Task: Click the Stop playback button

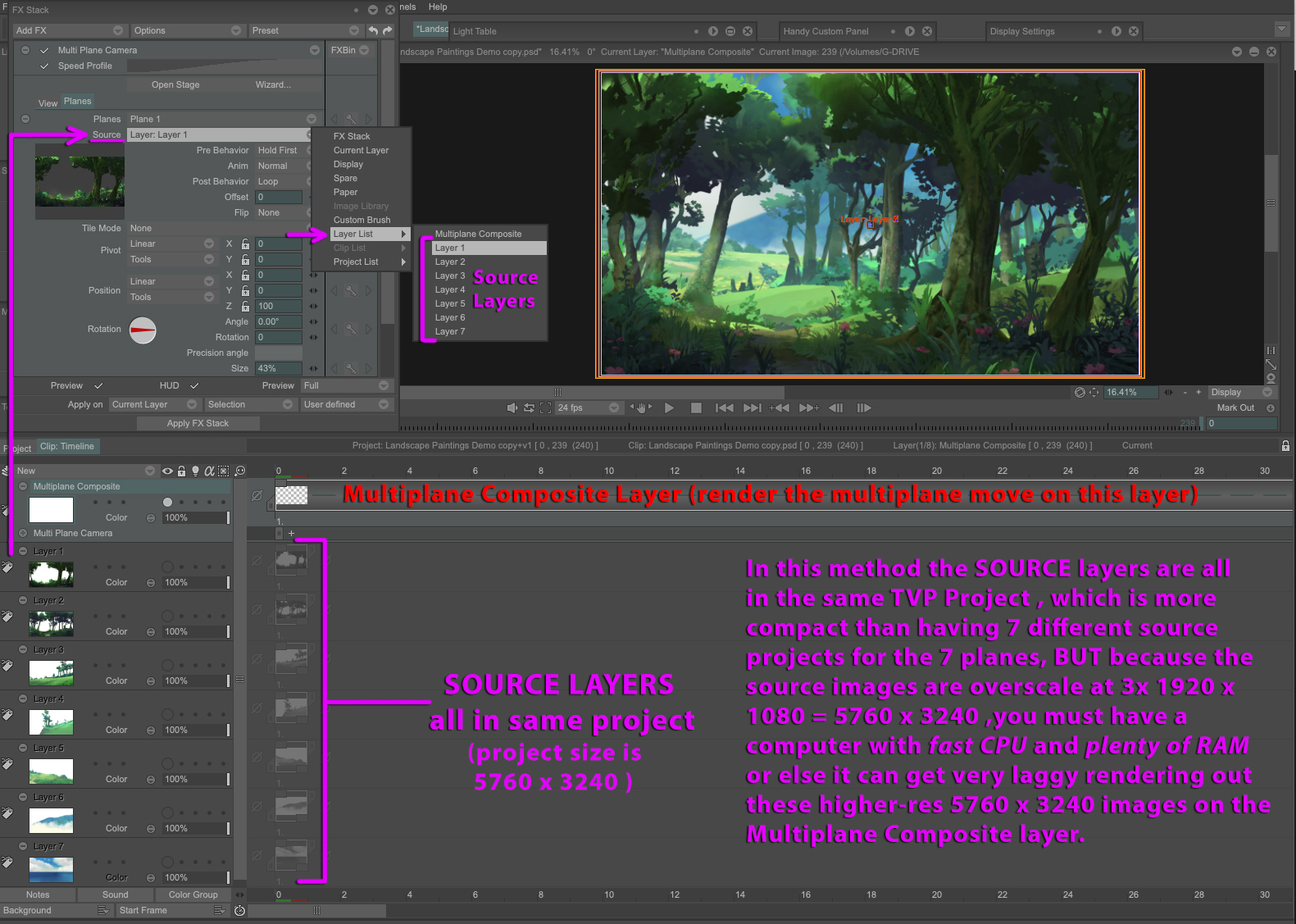Action: (x=696, y=407)
